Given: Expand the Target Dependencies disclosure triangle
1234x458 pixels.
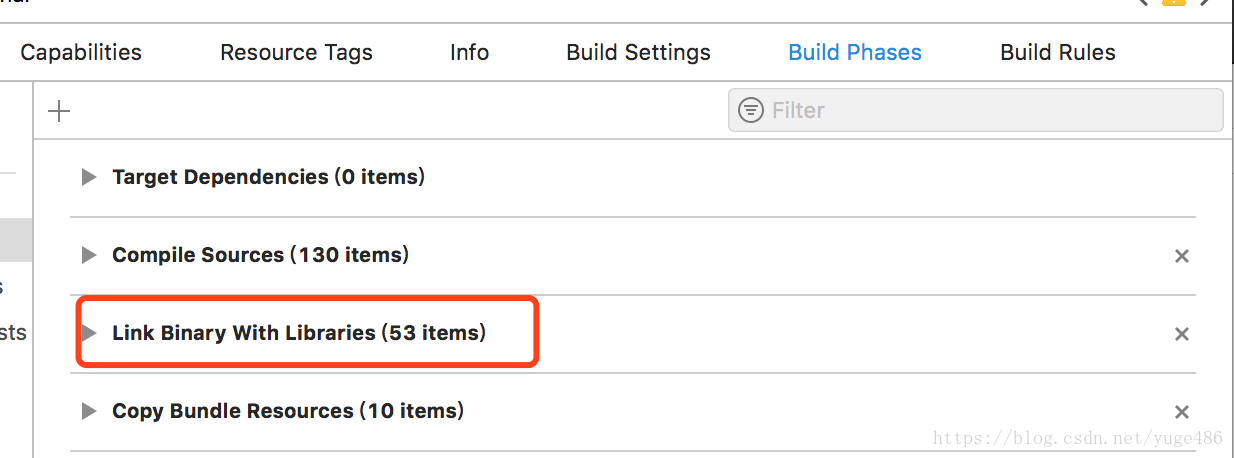Looking at the screenshot, I should 89,177.
